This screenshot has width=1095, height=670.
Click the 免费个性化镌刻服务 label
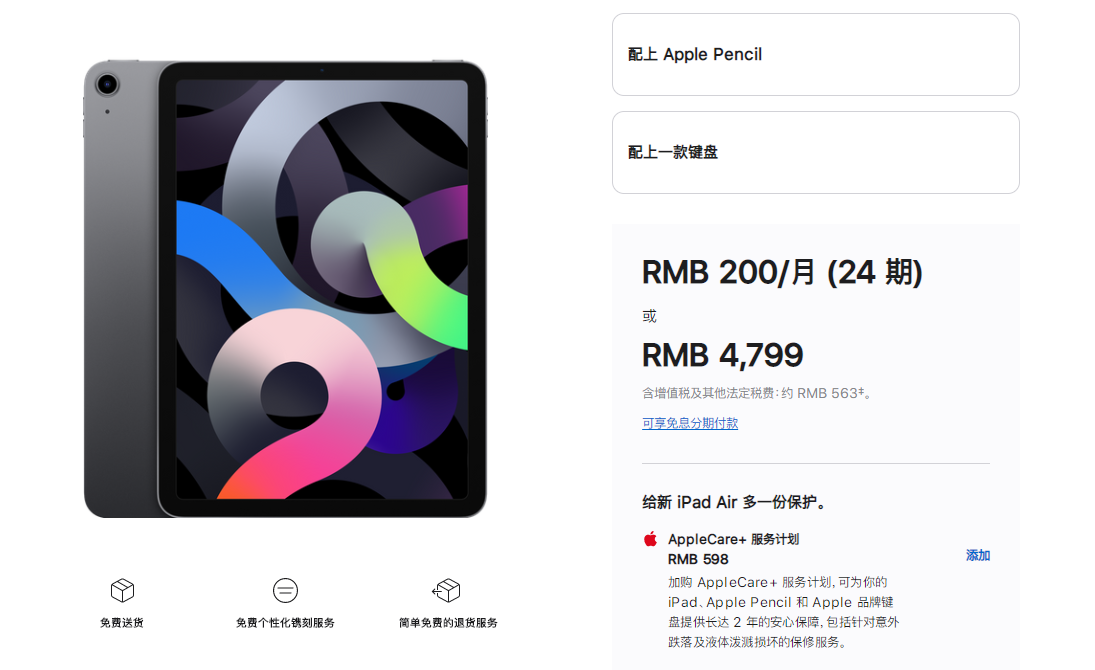[285, 622]
